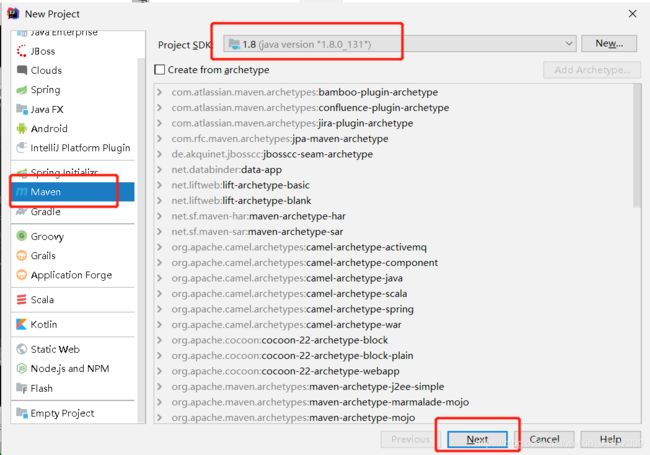Expand net.databinder data-app entry
Image resolution: width=650 pixels, height=455 pixels.
point(159,169)
